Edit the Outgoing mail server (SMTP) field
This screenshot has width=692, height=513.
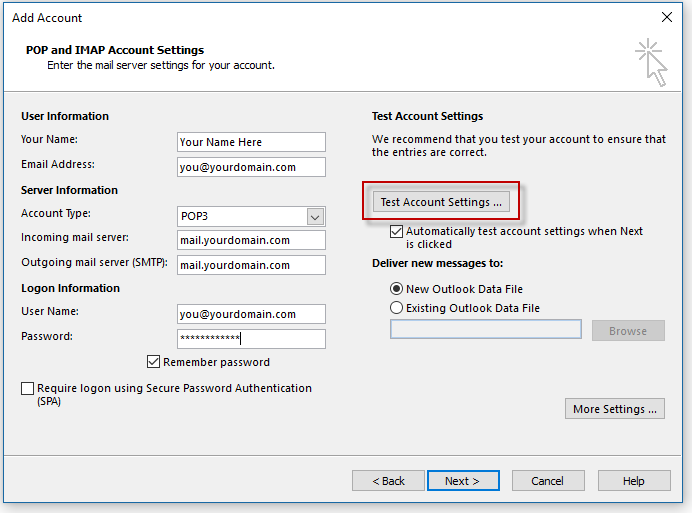(251, 265)
